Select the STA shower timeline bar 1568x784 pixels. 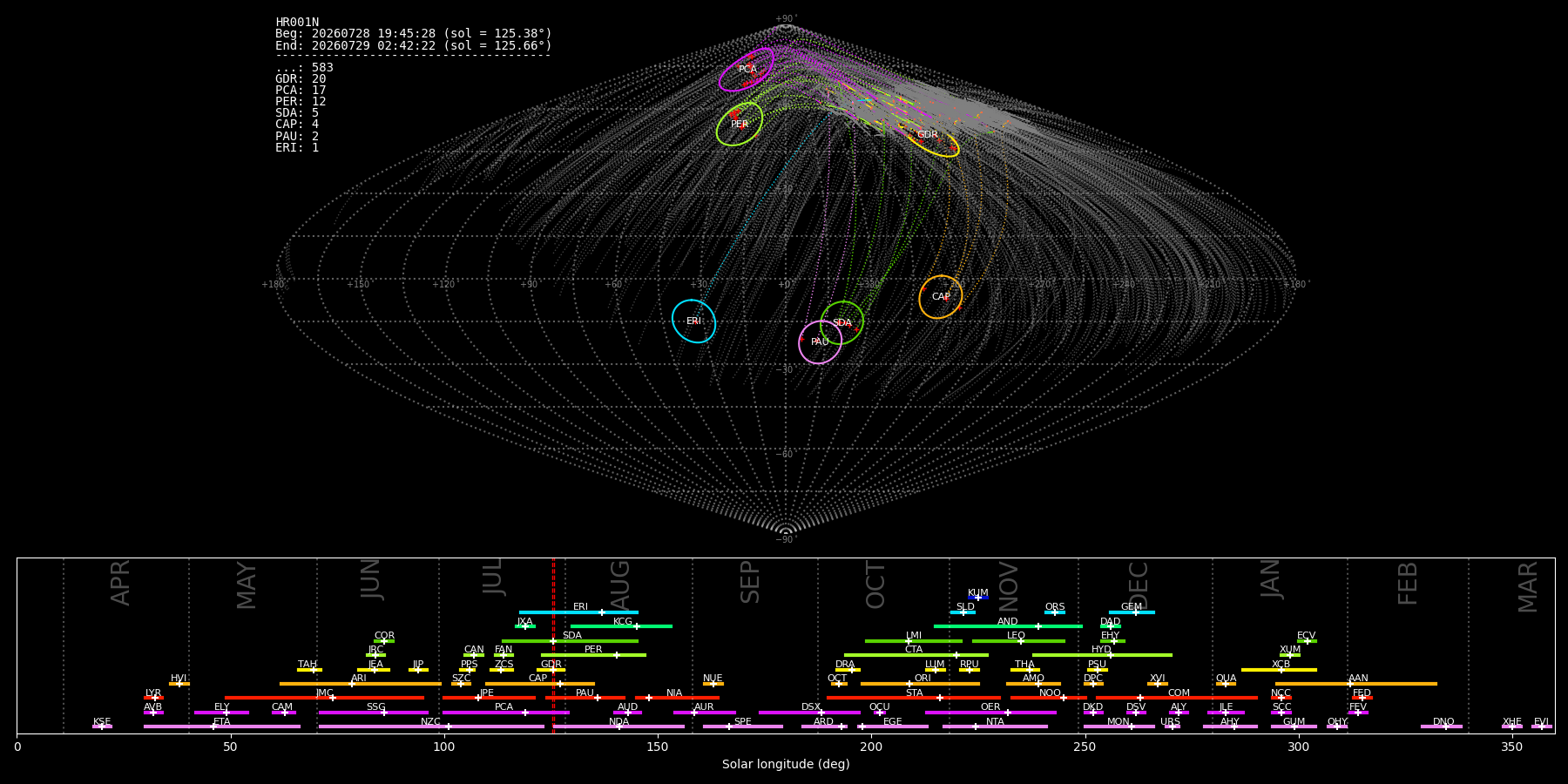(x=914, y=698)
